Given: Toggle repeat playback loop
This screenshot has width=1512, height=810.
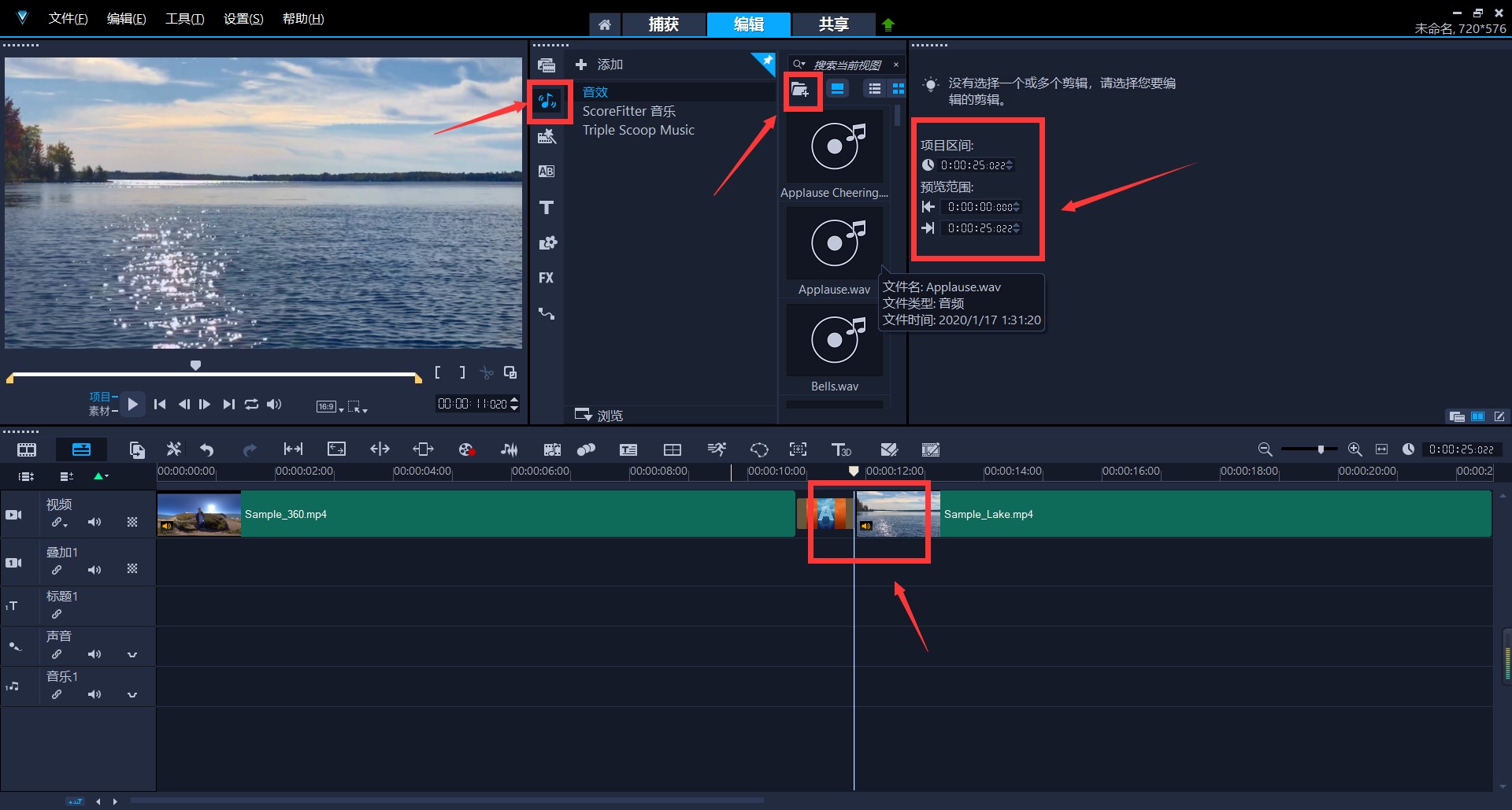Looking at the screenshot, I should tap(251, 404).
